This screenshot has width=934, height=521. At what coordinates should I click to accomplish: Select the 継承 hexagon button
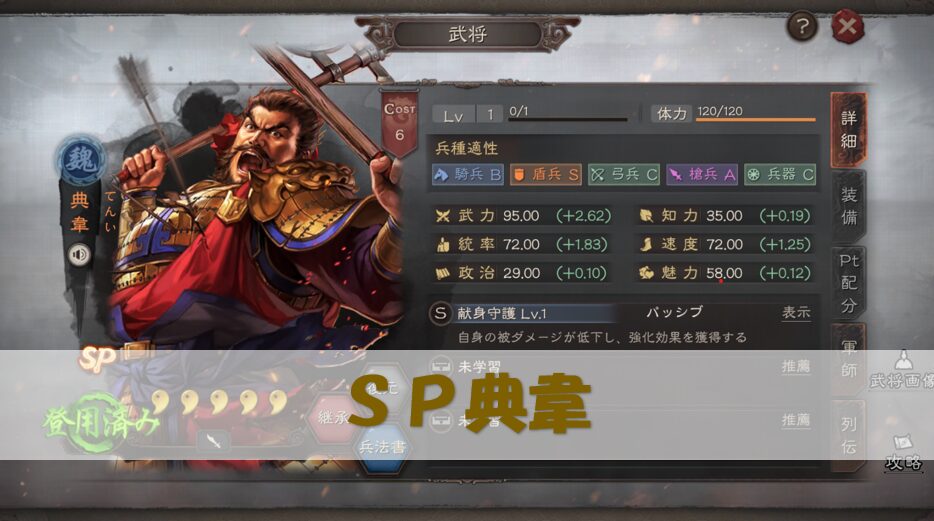332,417
